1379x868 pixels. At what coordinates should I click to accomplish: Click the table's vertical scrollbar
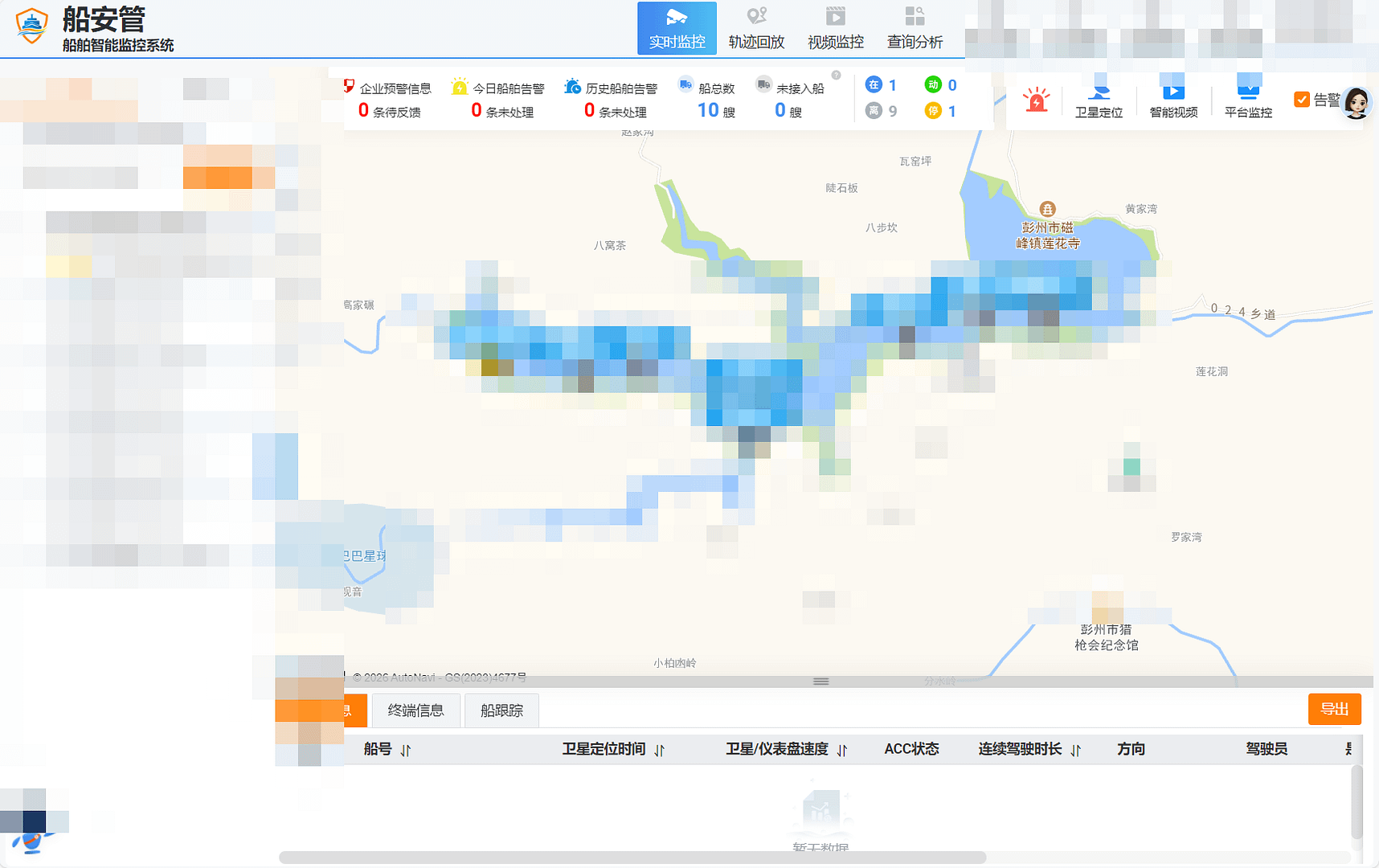pyautogui.click(x=1356, y=802)
